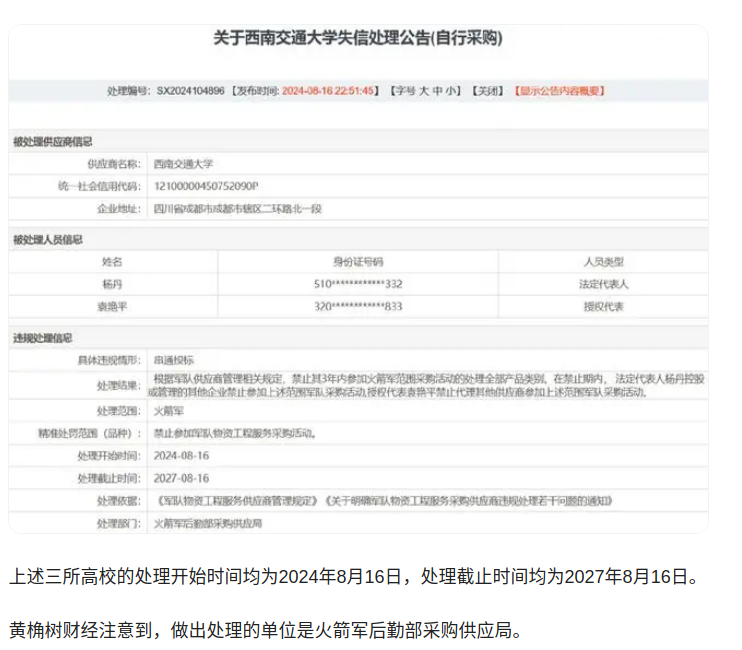Click the medium font size option 中

[x=438, y=91]
